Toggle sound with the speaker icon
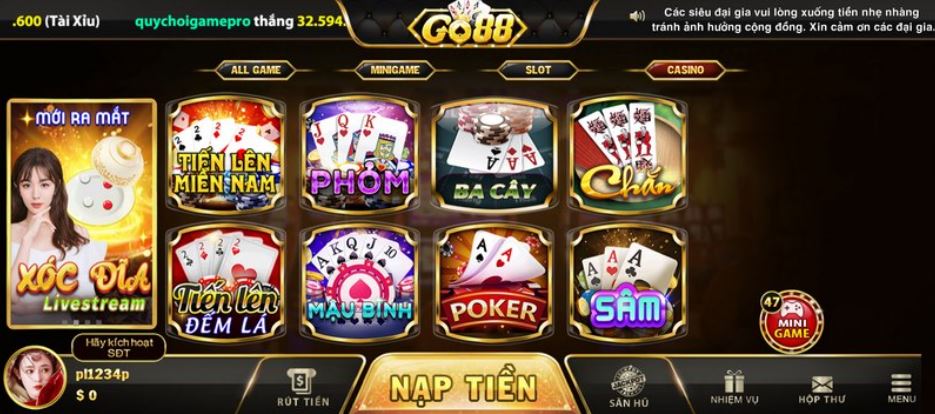The width and height of the screenshot is (935, 414). click(637, 16)
